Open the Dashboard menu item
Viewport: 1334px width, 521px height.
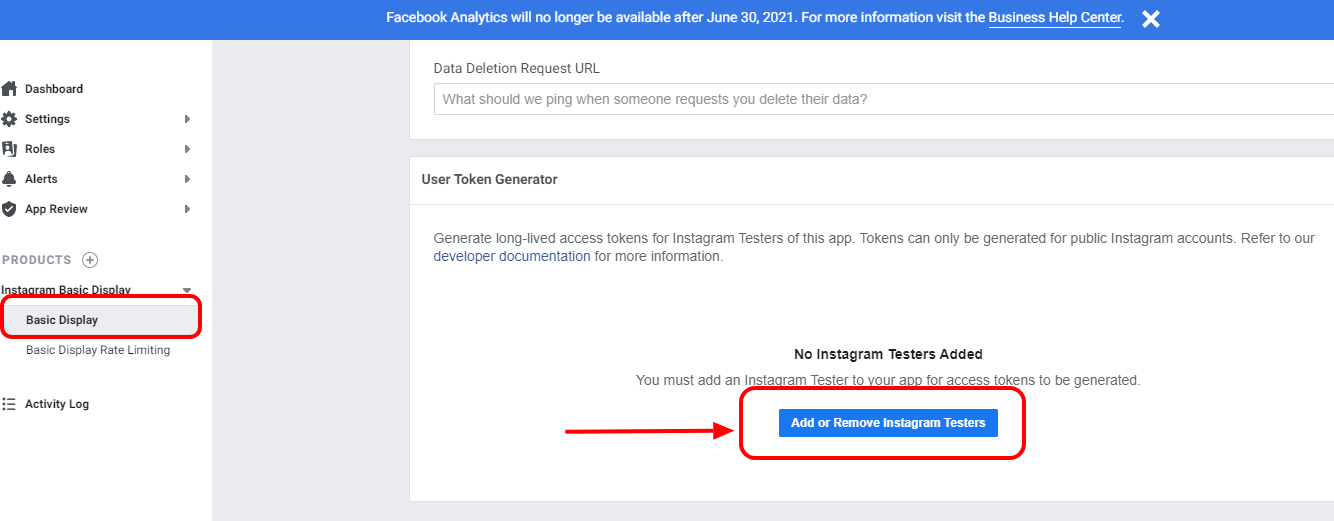(x=54, y=89)
